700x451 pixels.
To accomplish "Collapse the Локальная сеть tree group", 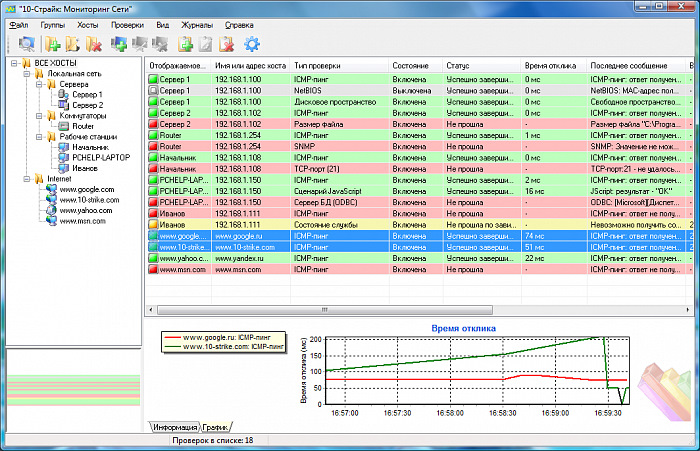I will (26, 75).
